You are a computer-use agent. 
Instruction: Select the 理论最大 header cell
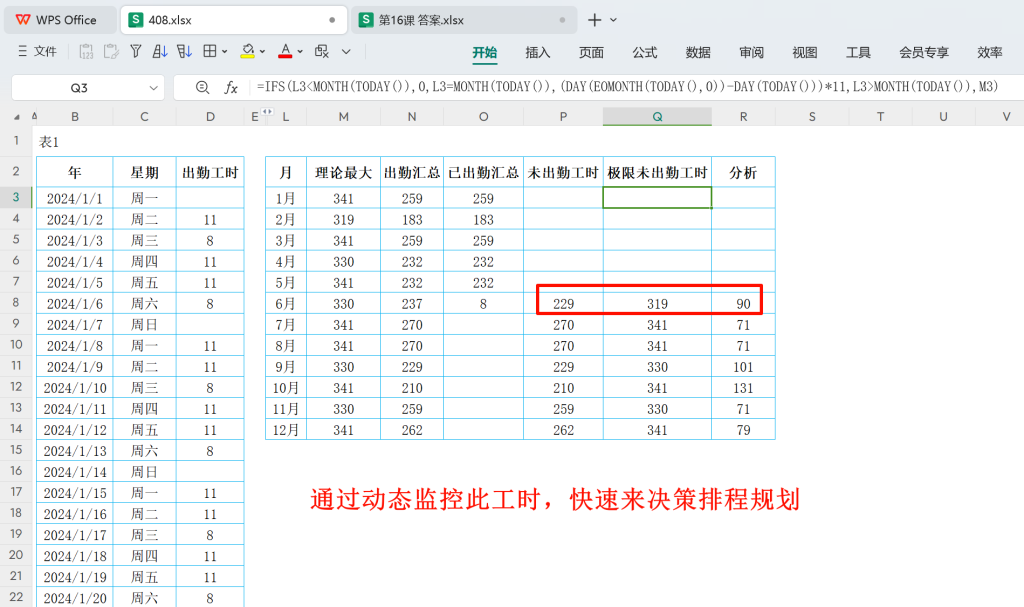click(x=344, y=172)
